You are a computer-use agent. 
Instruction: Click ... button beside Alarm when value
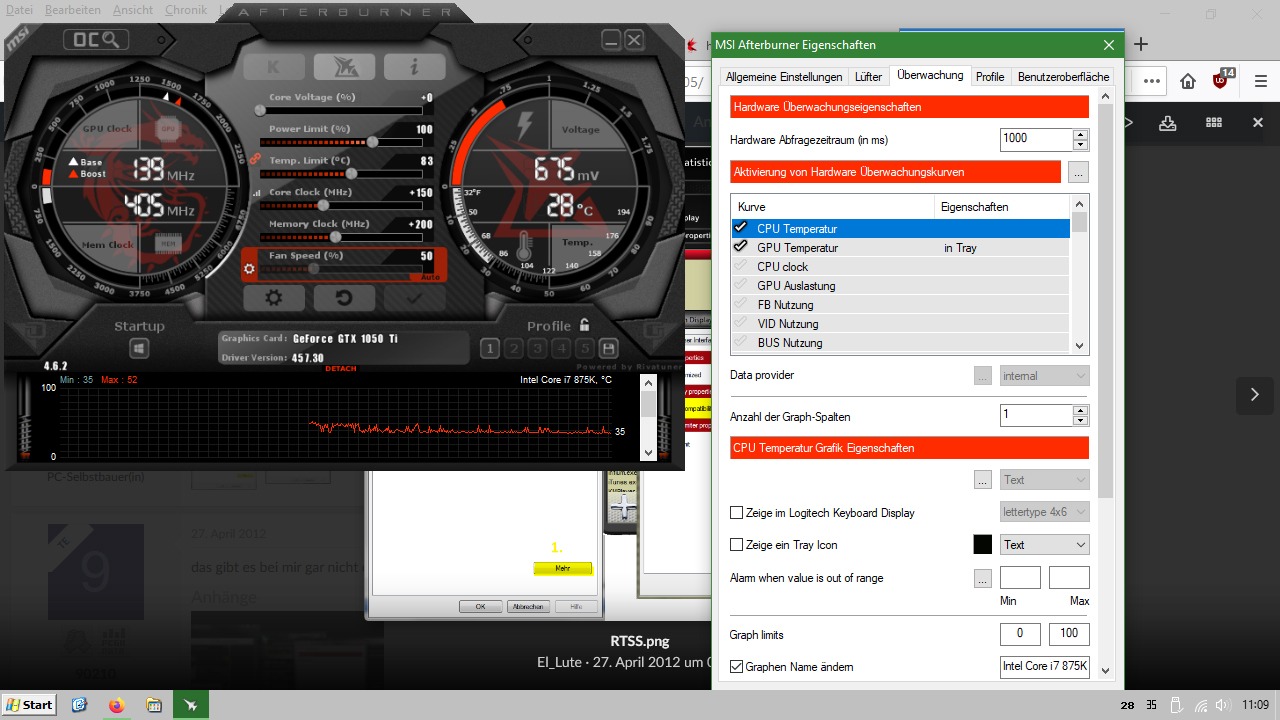point(983,578)
